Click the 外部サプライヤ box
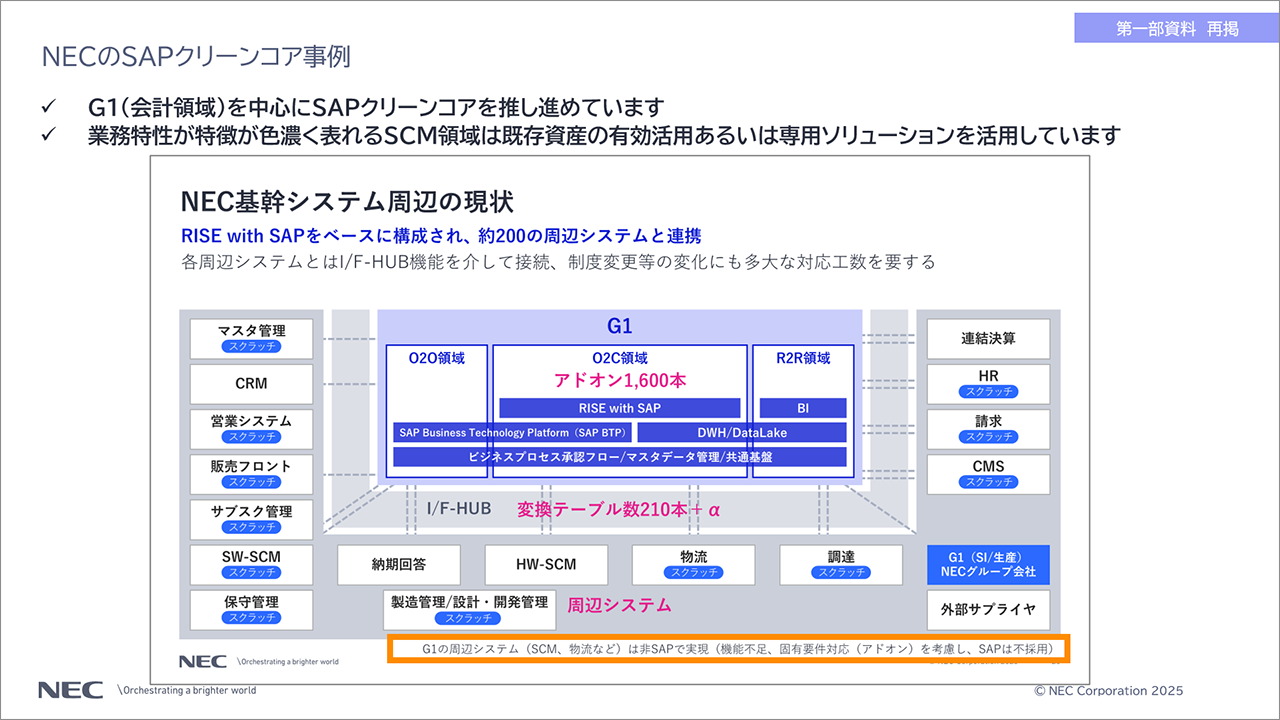 click(988, 610)
